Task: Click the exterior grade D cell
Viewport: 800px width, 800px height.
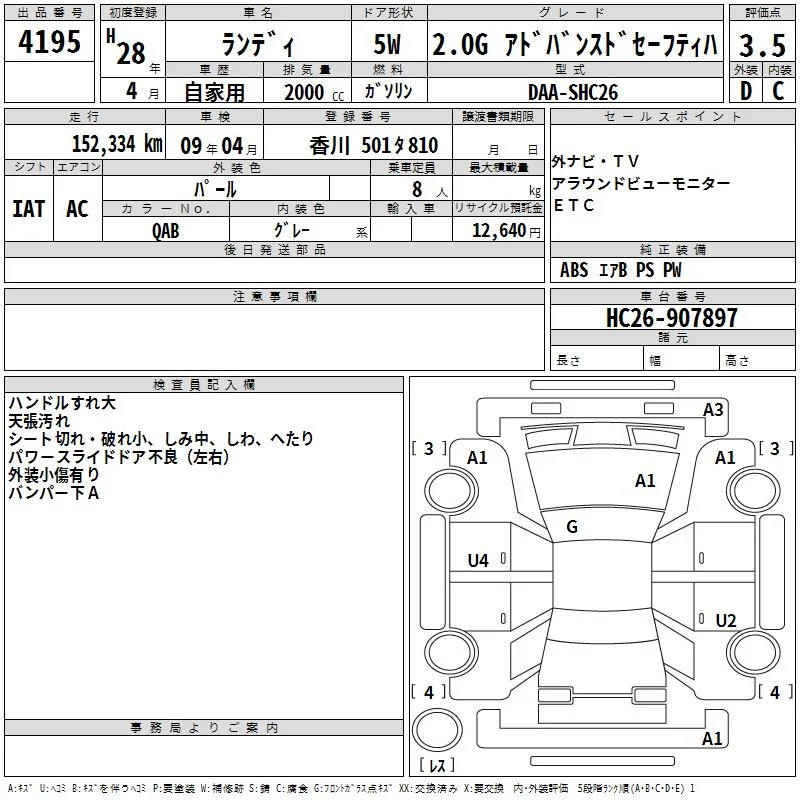Action: click(x=746, y=91)
